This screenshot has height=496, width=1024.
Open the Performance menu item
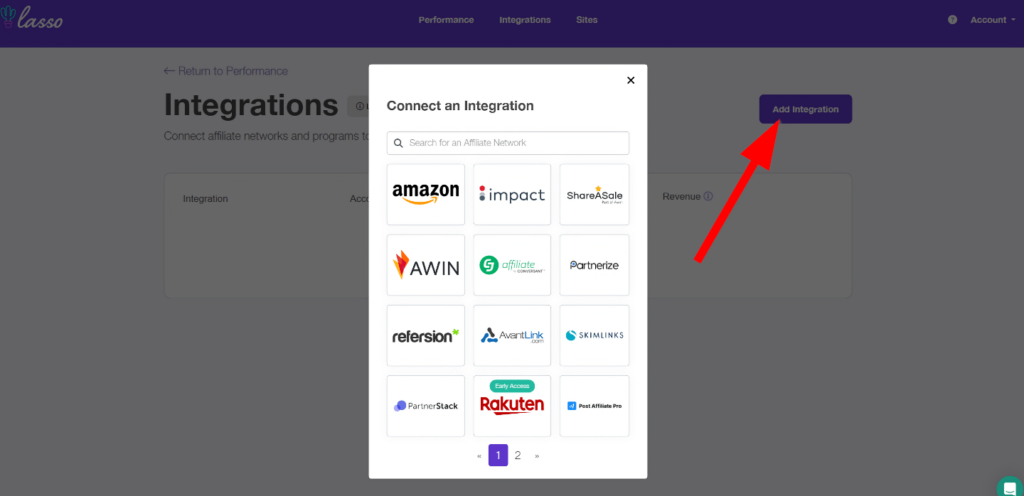click(x=446, y=20)
